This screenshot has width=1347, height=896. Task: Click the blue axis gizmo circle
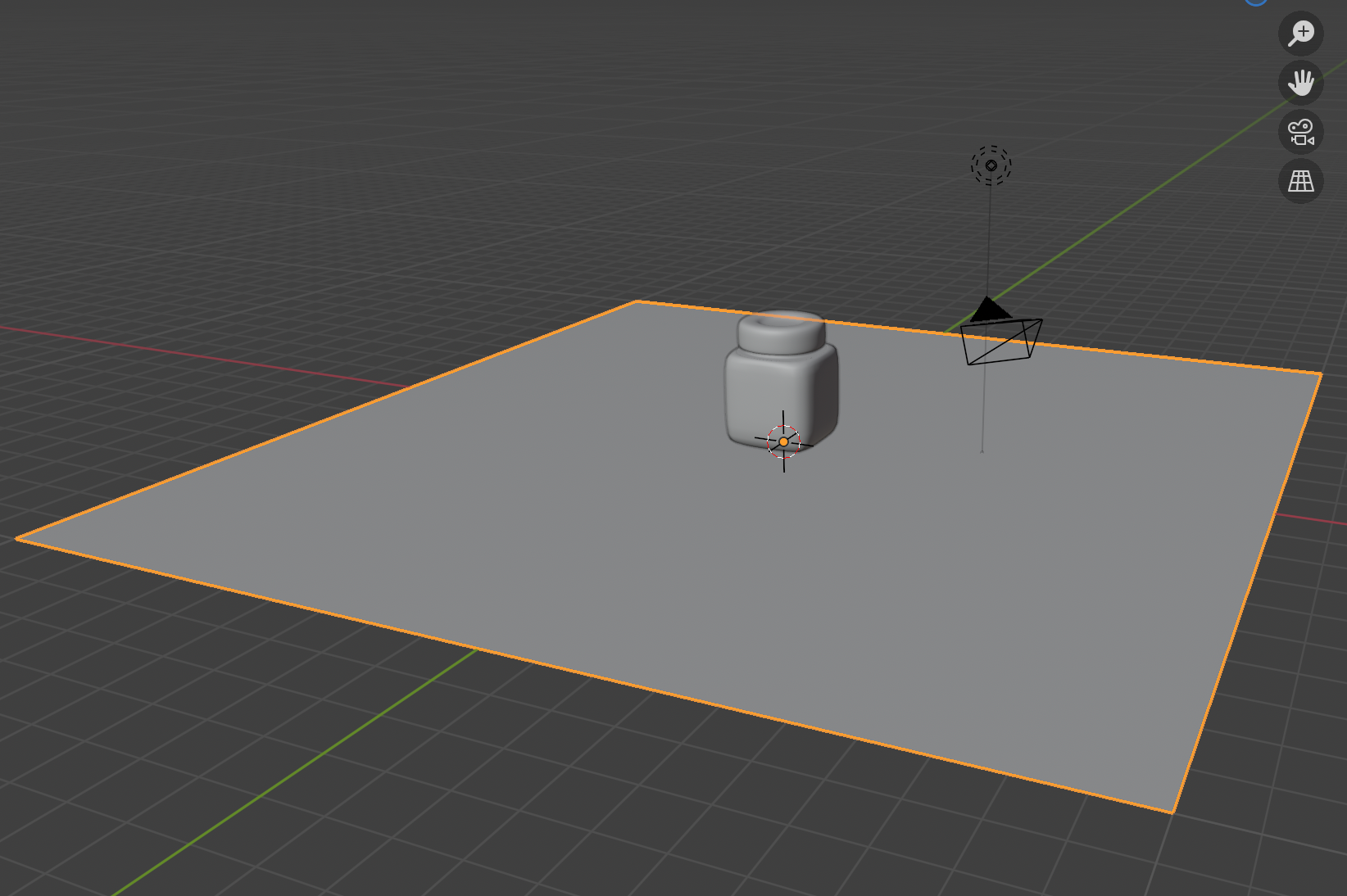1255,2
